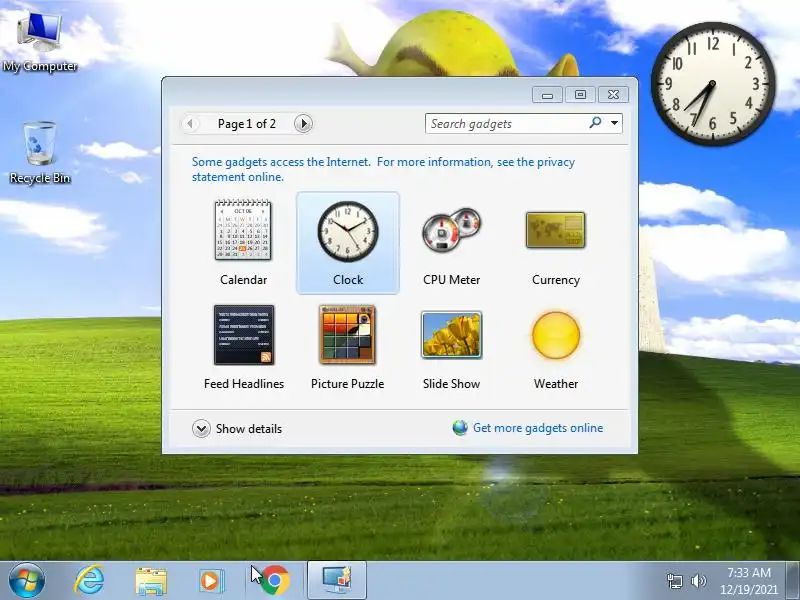This screenshot has height=600, width=800.
Task: Select the Slide Show gadget icon
Action: pyautogui.click(x=452, y=335)
